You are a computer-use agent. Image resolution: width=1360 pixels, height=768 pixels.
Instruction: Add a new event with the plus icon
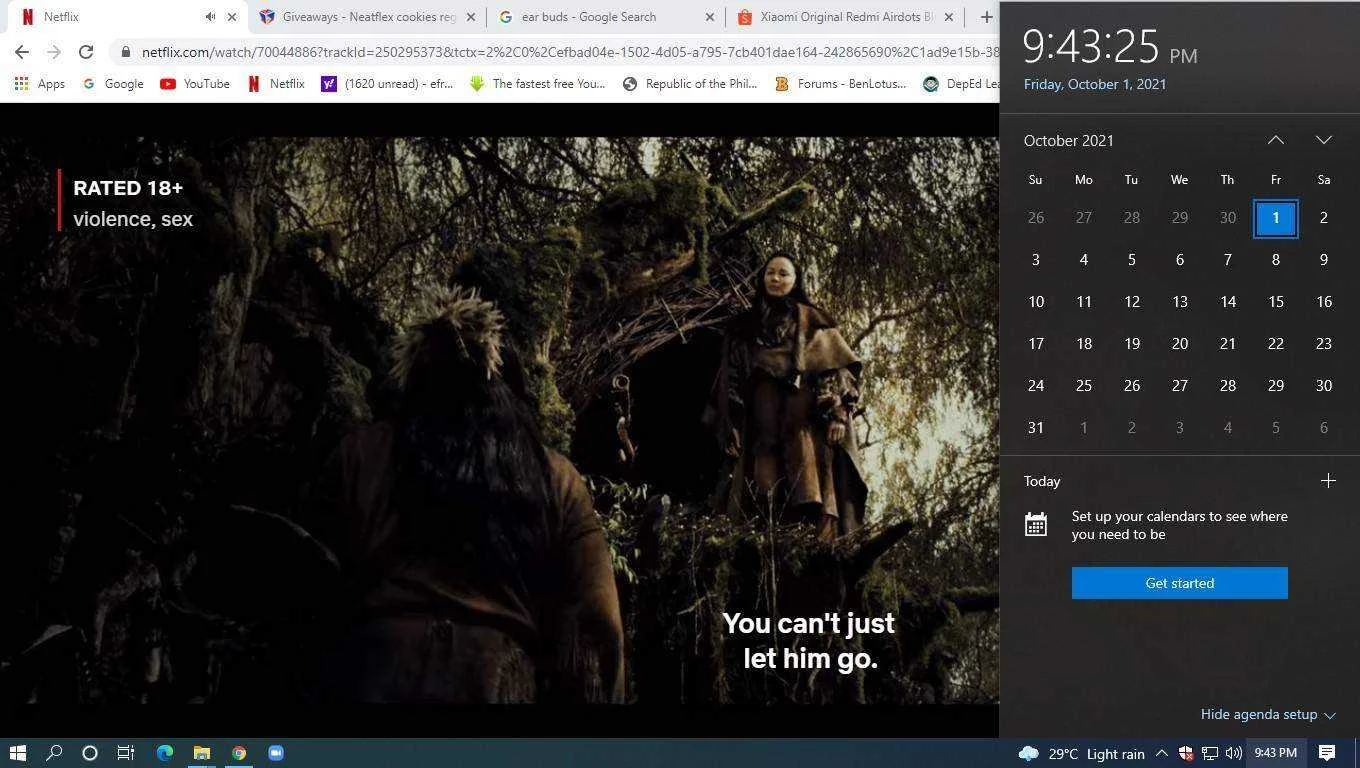[1328, 481]
